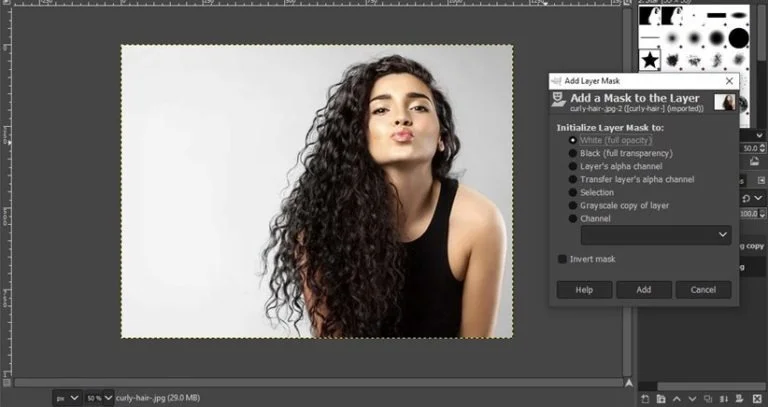Click the canvas horizontal scrollbar
Image resolution: width=768 pixels, height=407 pixels.
coord(318,383)
